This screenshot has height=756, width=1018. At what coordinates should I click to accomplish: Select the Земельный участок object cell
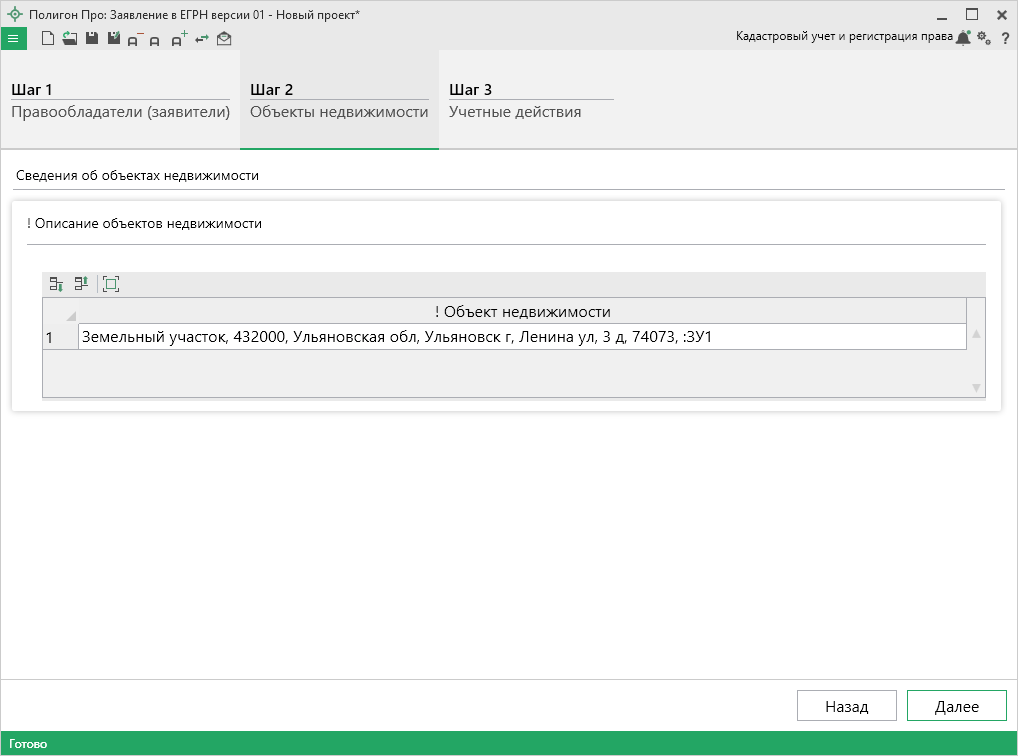(x=521, y=338)
